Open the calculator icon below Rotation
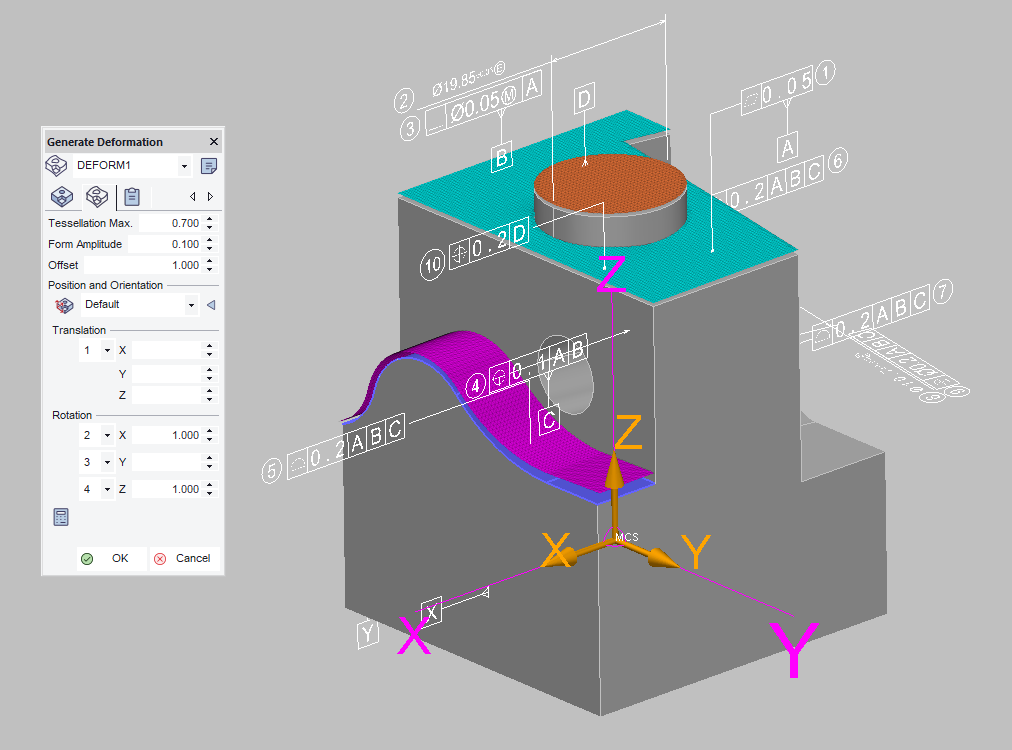 pos(61,517)
